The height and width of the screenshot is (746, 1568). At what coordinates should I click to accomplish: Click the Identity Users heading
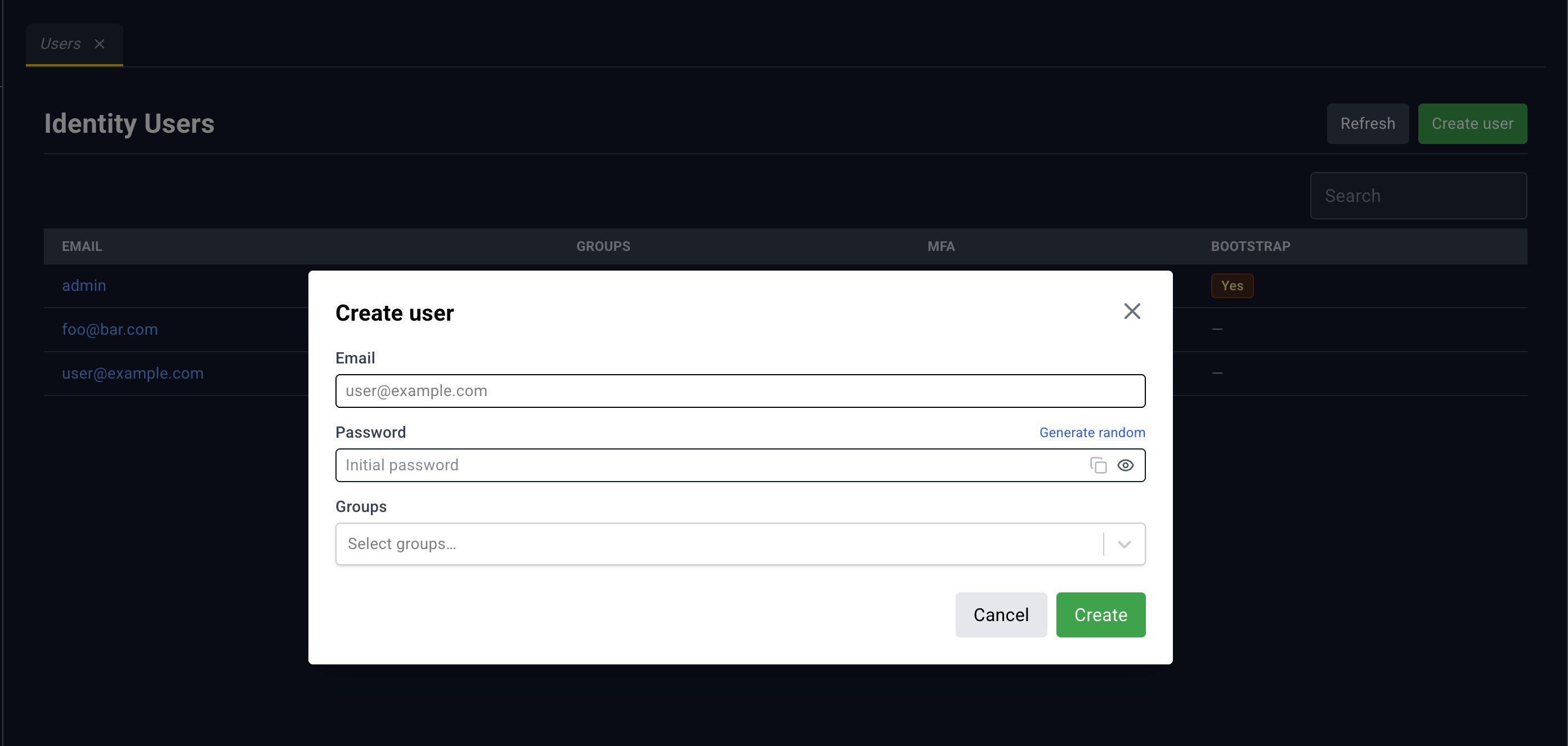pyautogui.click(x=129, y=124)
